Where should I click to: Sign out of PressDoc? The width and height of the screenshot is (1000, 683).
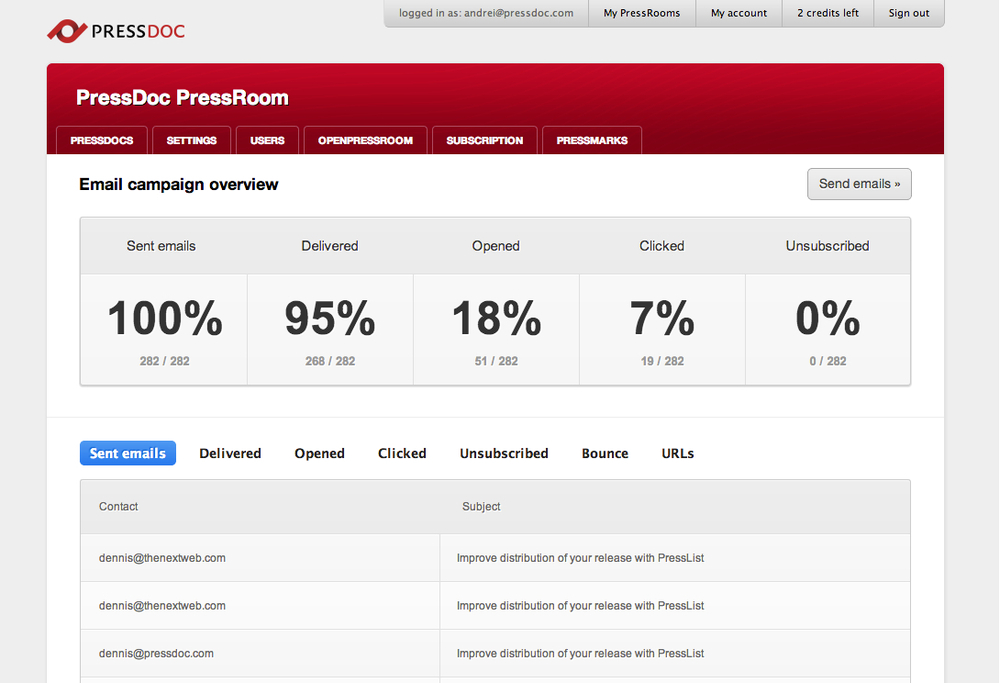tap(908, 13)
